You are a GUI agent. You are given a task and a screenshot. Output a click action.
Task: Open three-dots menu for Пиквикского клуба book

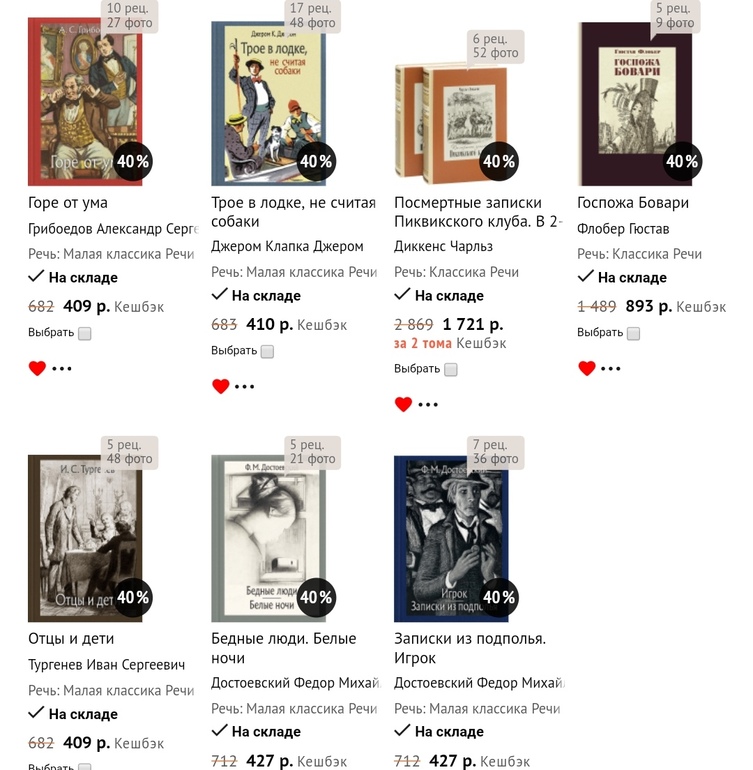[x=428, y=405]
